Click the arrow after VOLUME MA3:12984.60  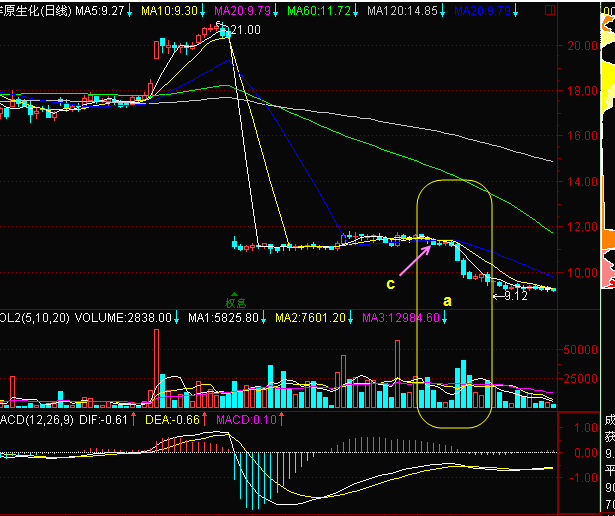tap(444, 318)
